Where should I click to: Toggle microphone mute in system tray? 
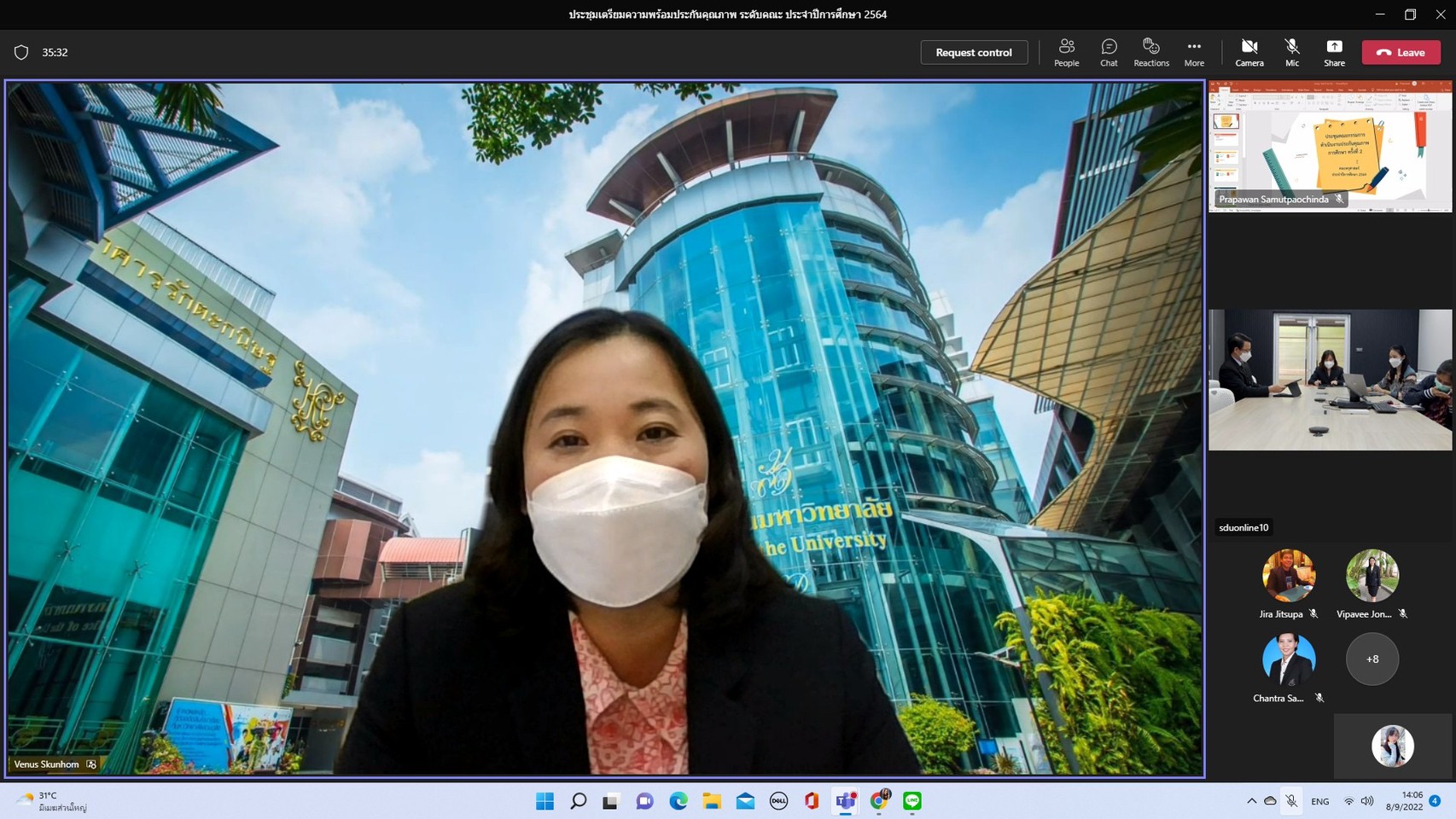(x=1291, y=801)
